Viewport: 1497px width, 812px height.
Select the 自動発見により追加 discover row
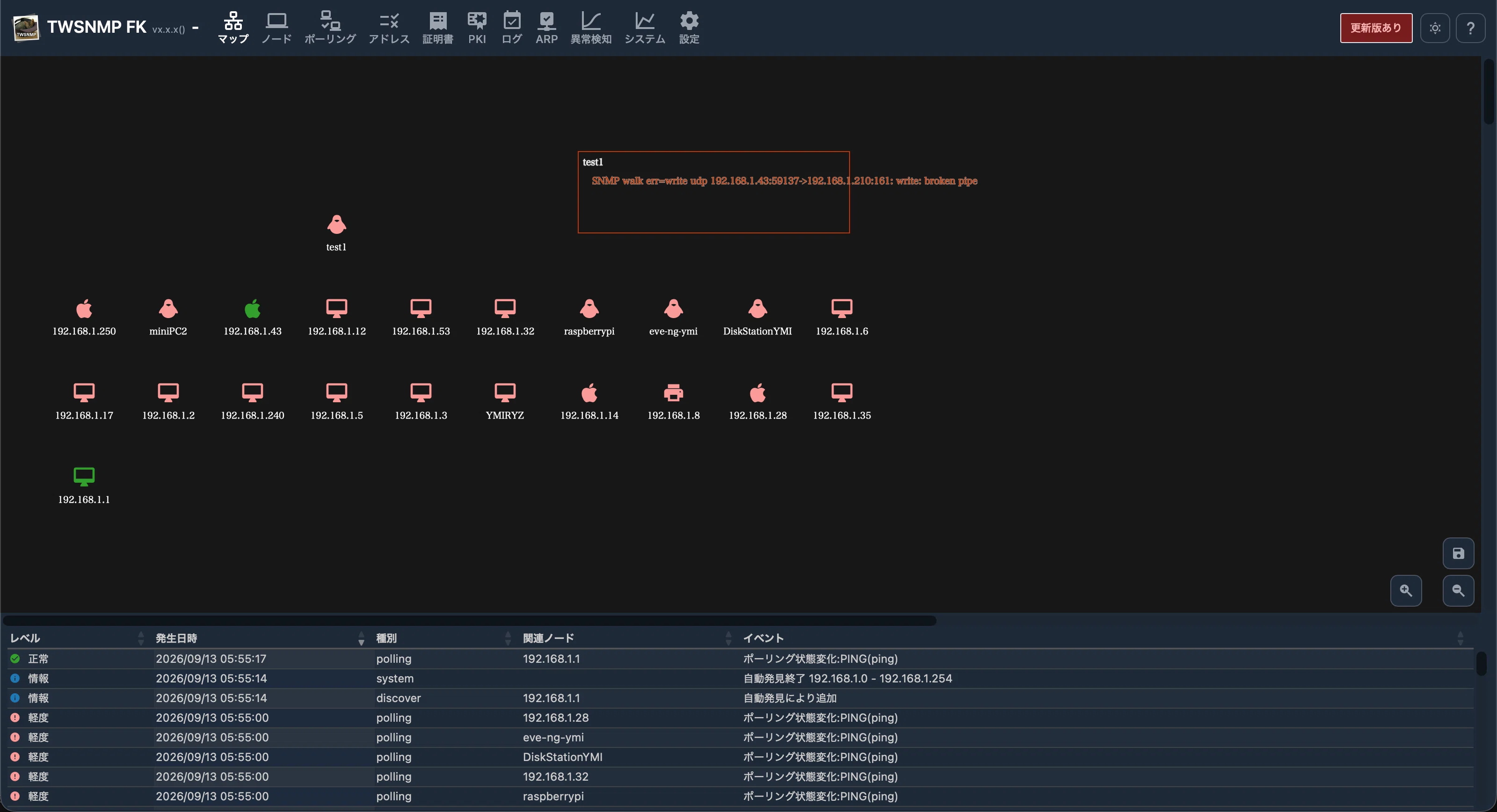point(741,698)
